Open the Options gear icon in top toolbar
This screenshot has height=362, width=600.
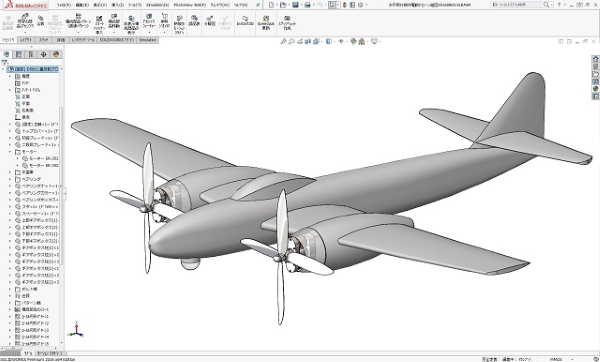[x=360, y=5]
